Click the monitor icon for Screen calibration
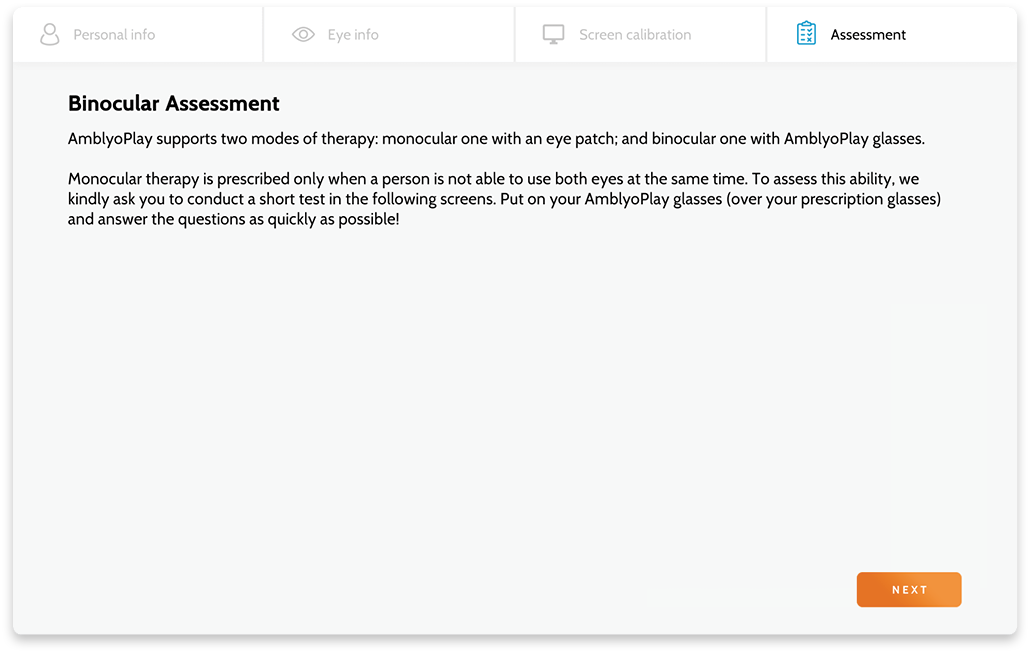This screenshot has height=654, width=1030. click(554, 34)
